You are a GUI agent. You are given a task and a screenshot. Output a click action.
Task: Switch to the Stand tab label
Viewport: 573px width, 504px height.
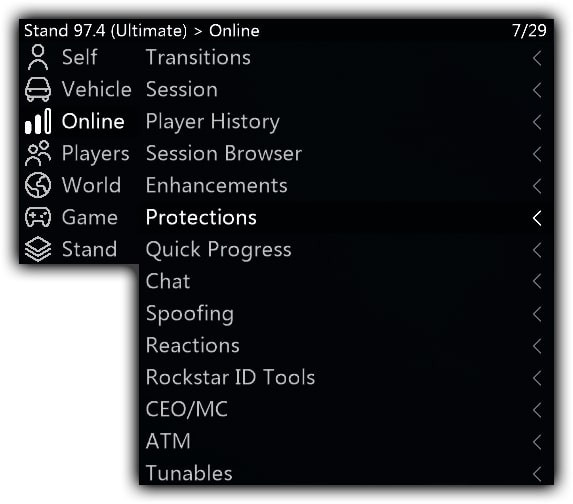point(90,249)
